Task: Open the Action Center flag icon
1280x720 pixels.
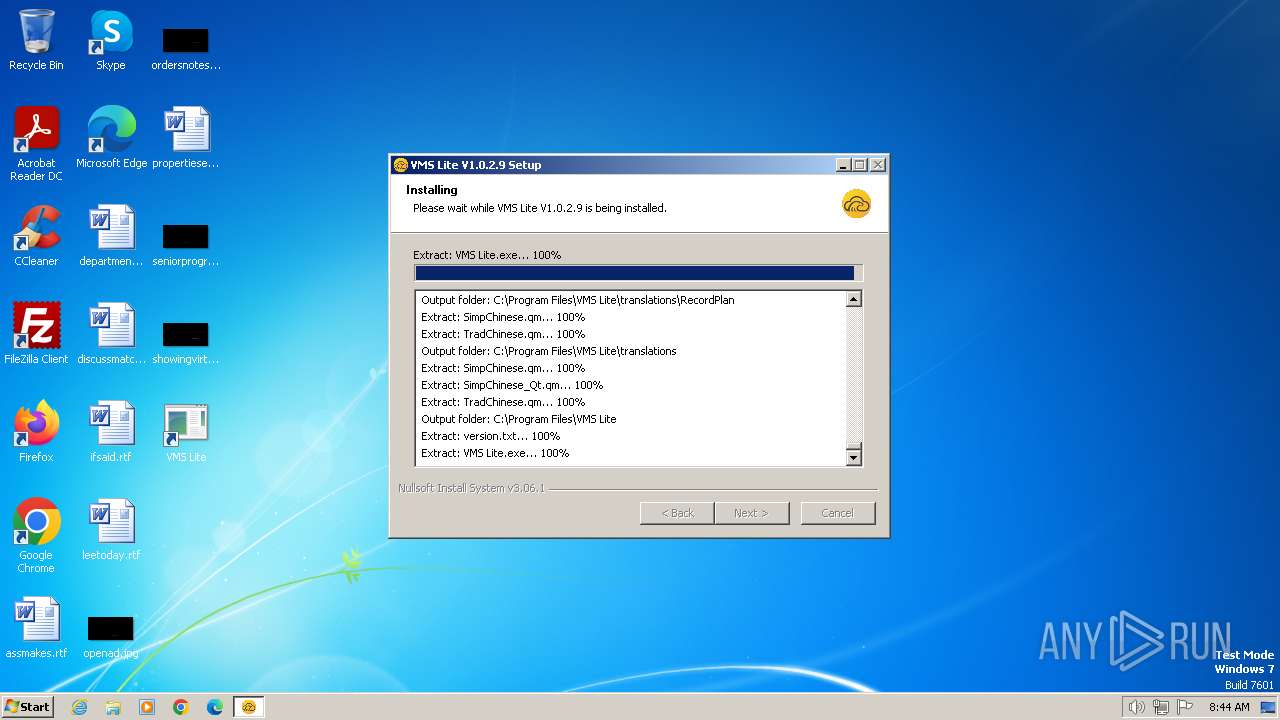Action: pos(1185,707)
